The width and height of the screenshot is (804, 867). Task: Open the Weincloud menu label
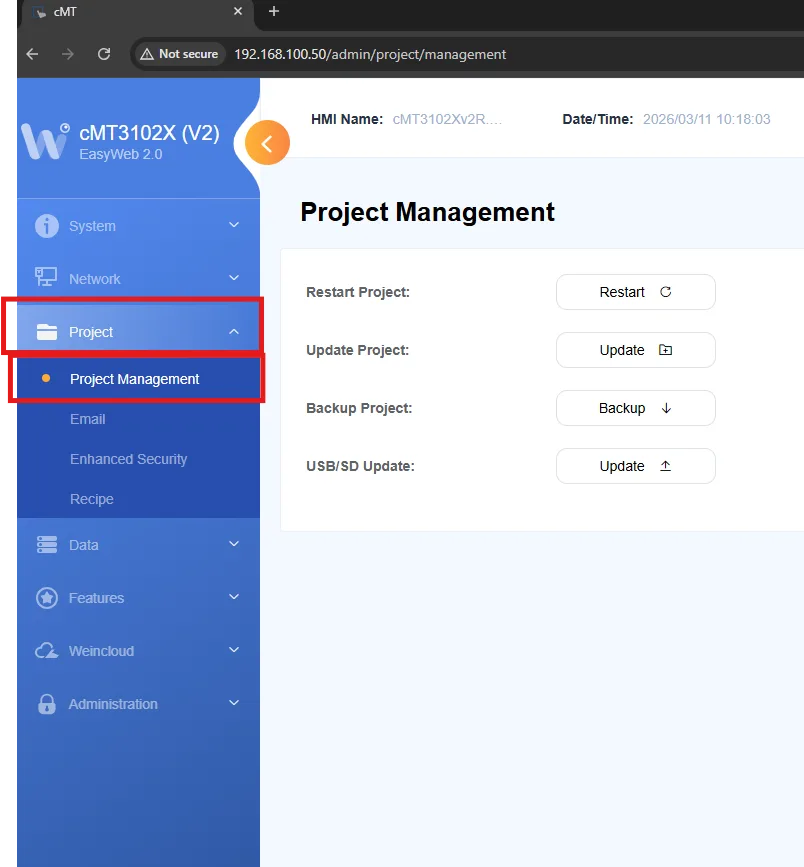click(101, 651)
